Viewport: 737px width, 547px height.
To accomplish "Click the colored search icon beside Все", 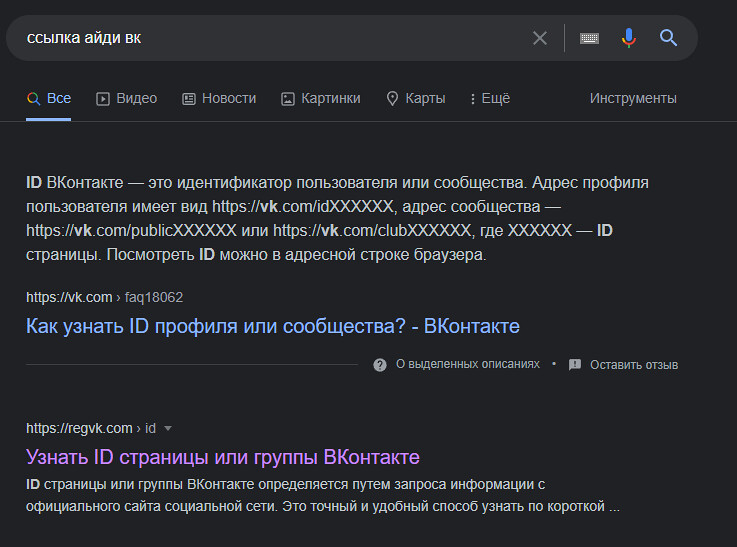I will coord(33,99).
